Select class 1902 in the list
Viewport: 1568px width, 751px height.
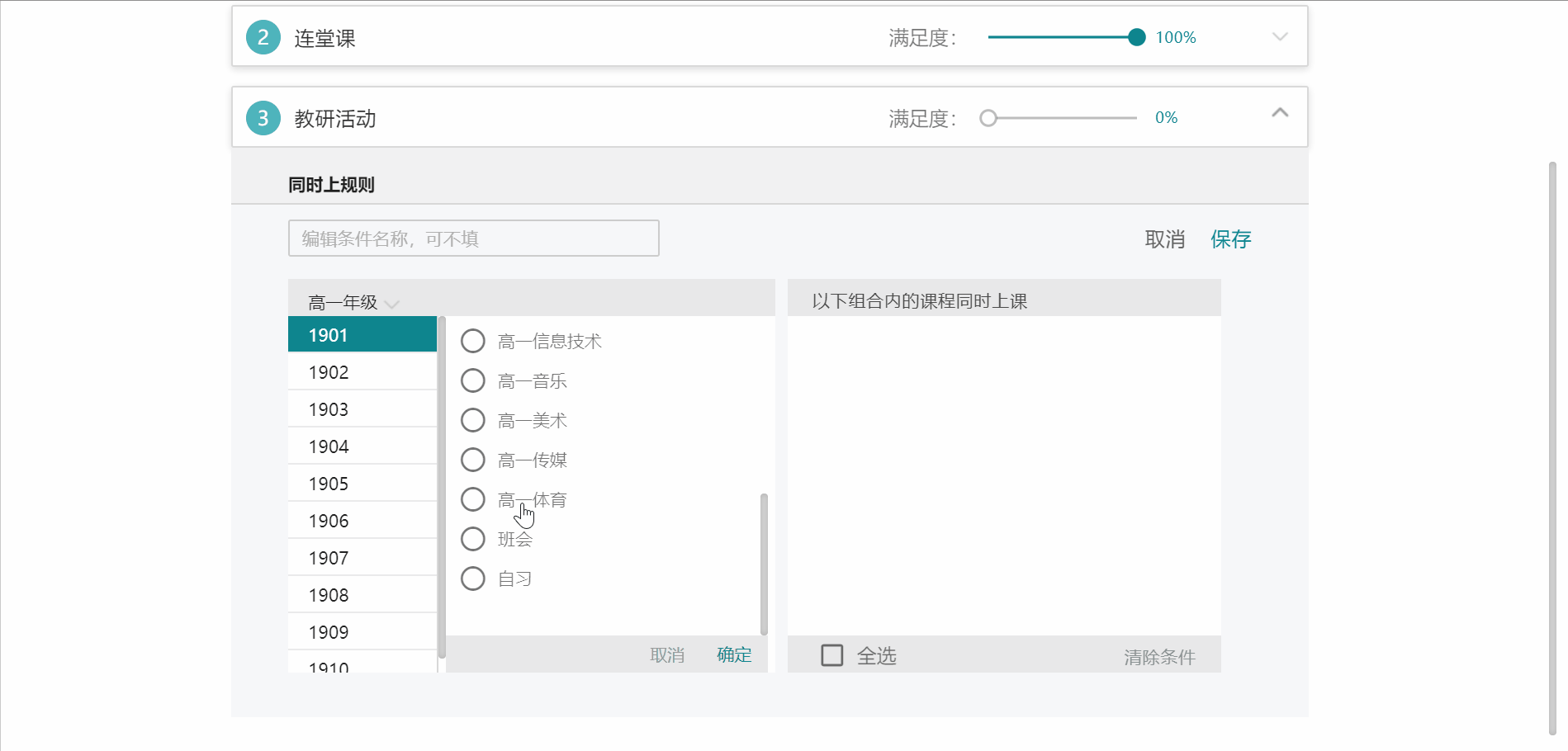click(362, 371)
